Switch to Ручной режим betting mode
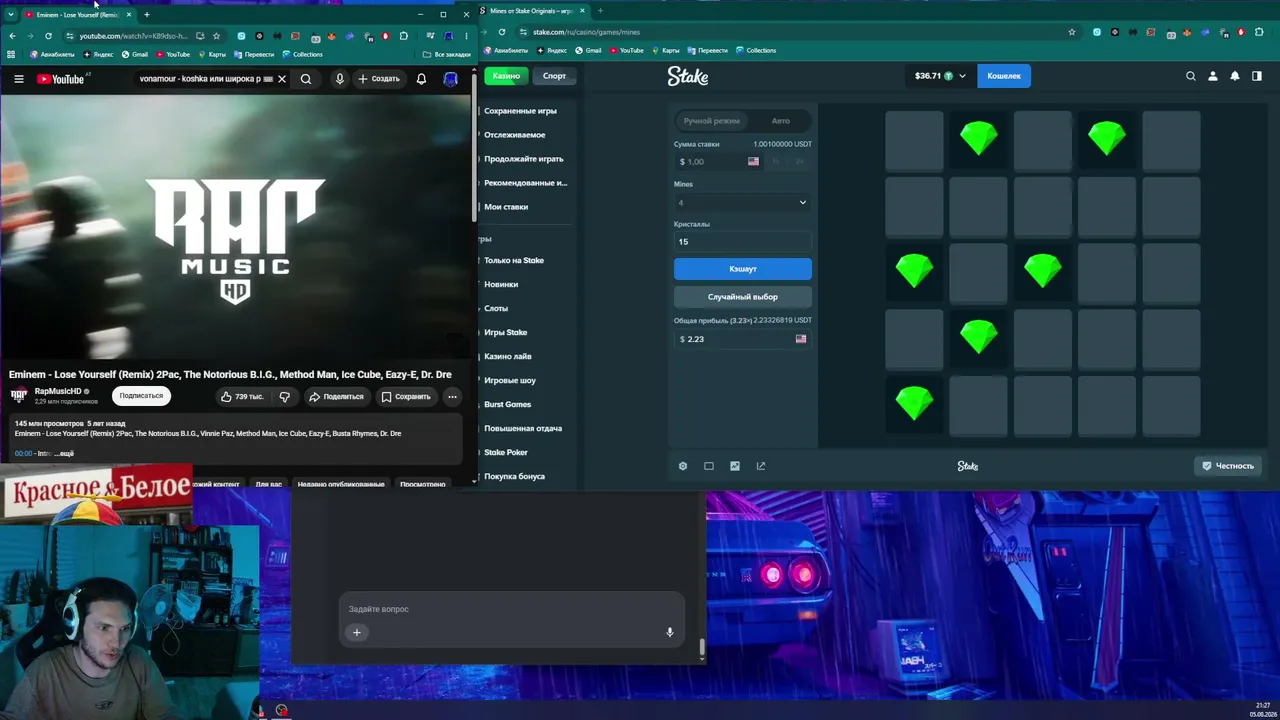The image size is (1280, 720). 711,121
